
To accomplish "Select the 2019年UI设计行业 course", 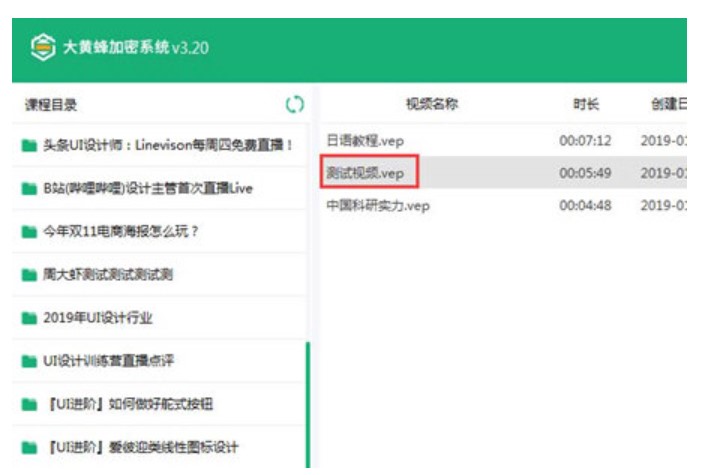I will 98,318.
